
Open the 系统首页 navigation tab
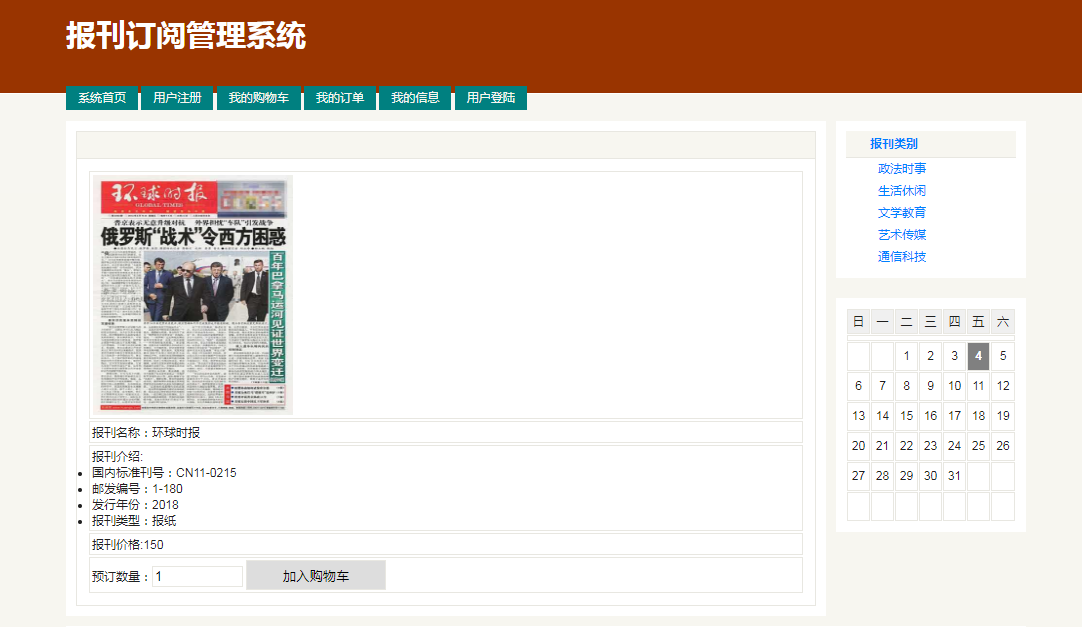(102, 98)
